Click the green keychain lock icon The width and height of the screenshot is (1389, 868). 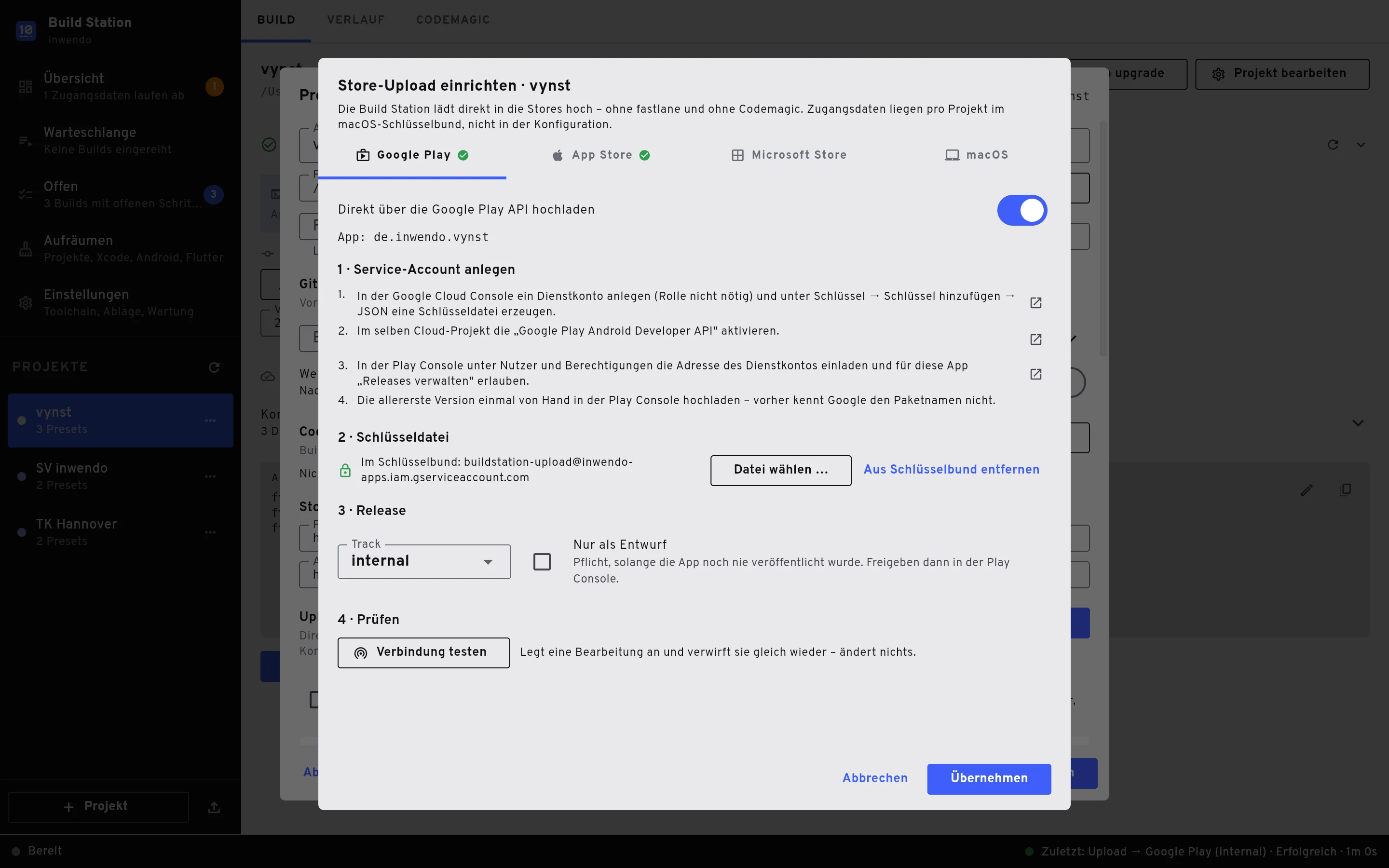point(345,470)
